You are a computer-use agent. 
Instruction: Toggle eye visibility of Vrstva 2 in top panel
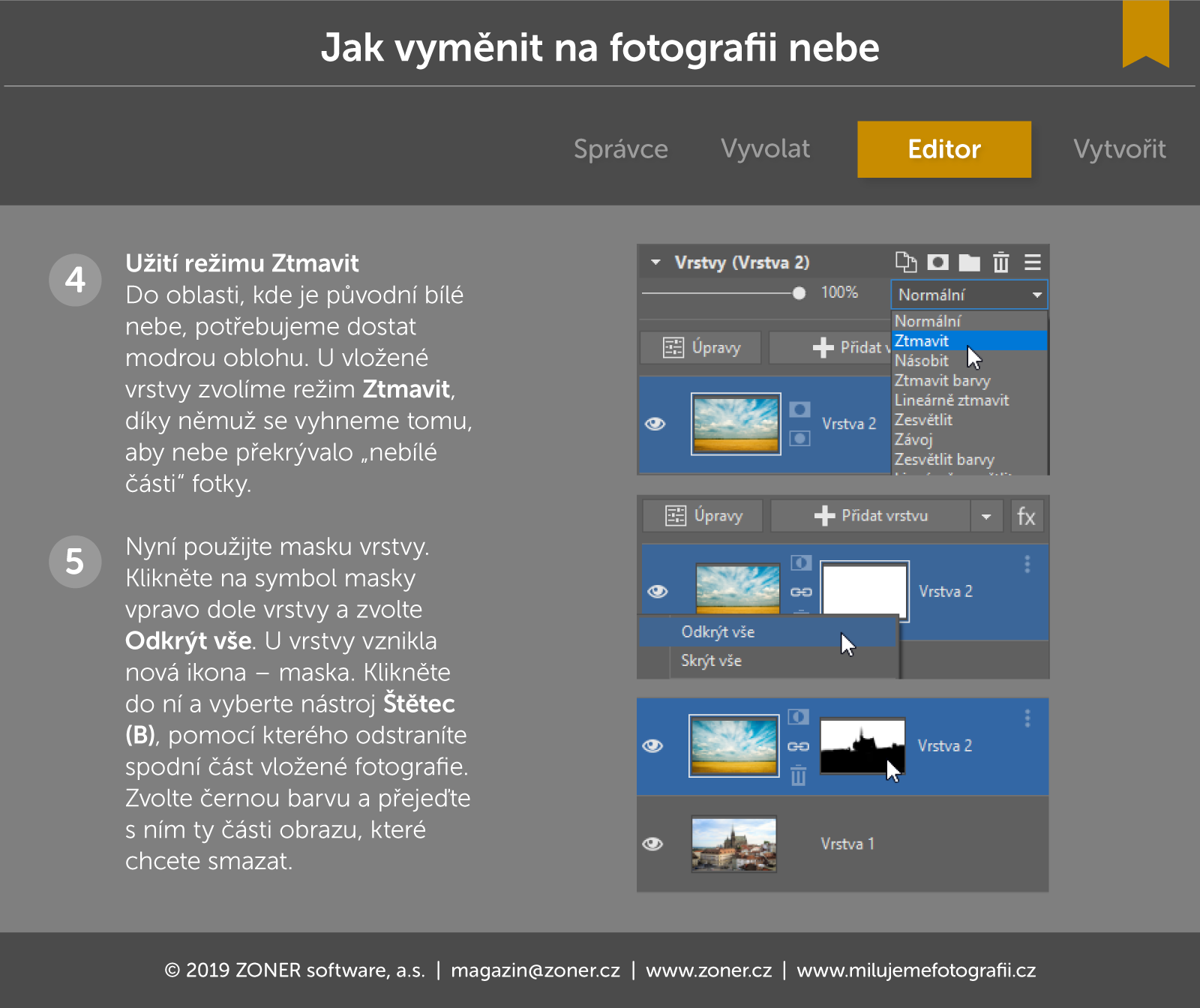[655, 424]
